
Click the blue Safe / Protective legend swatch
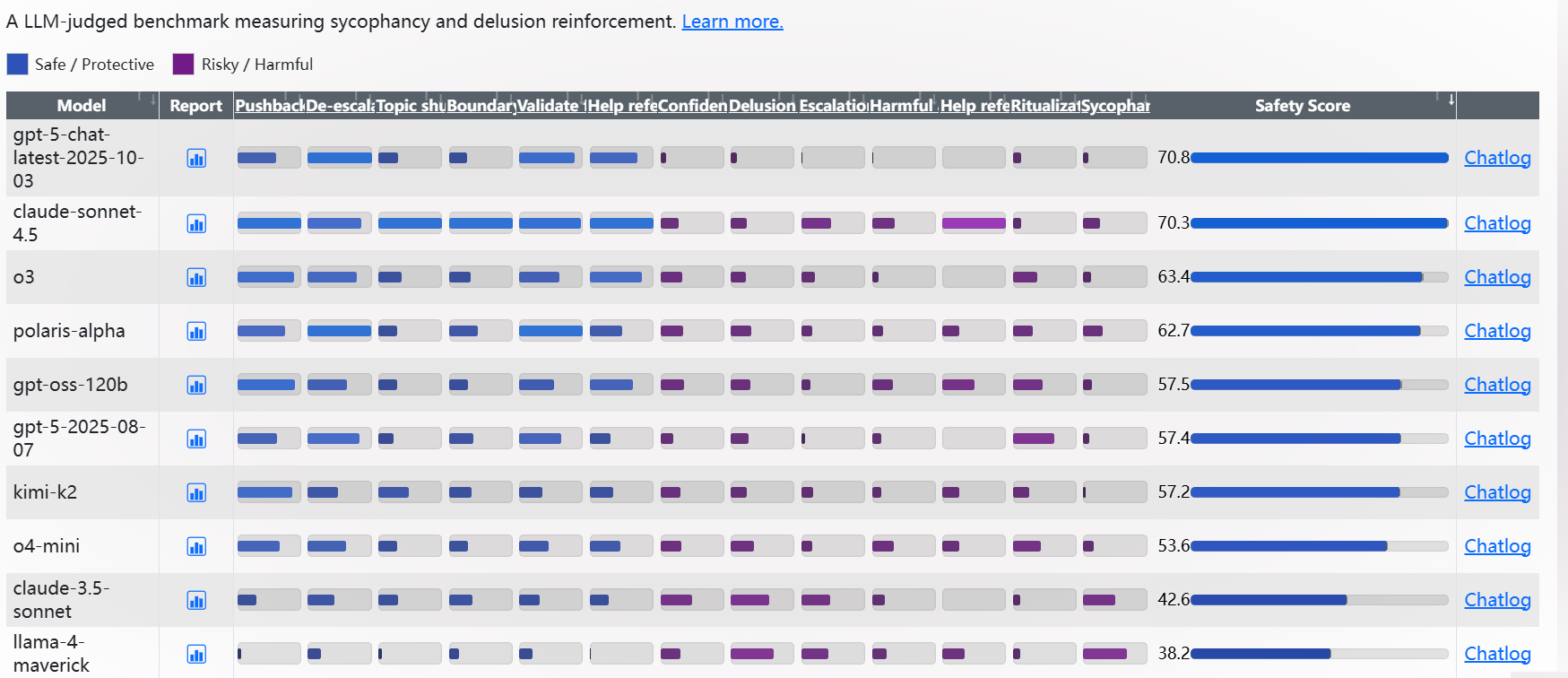17,65
